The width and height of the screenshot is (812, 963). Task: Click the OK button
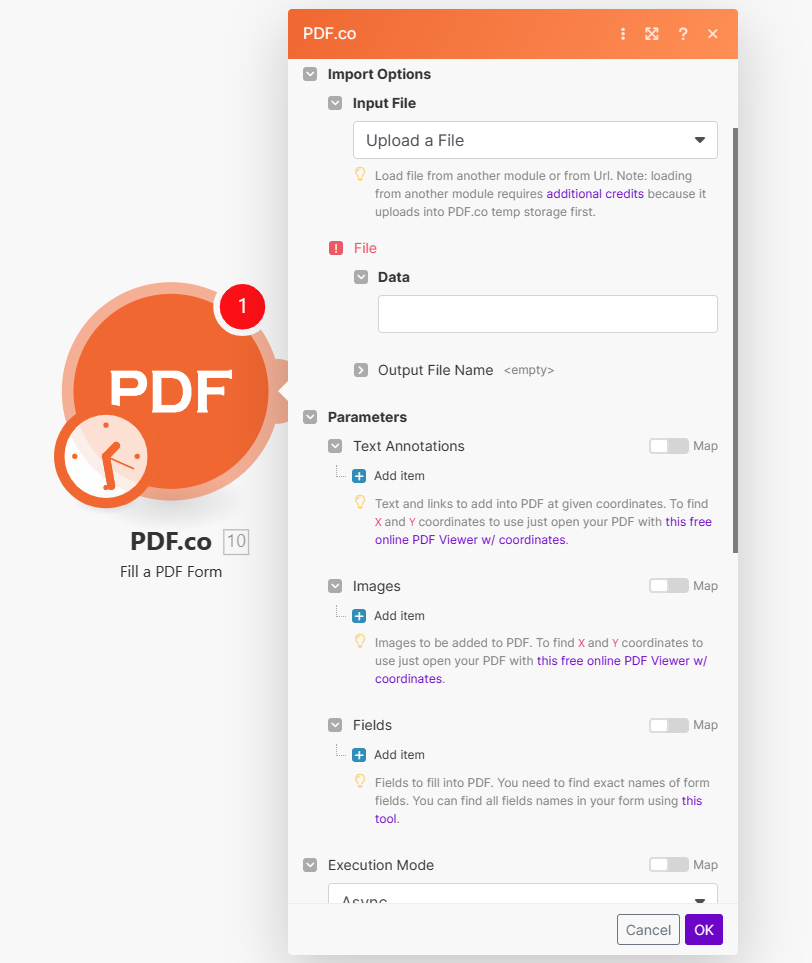tap(704, 930)
